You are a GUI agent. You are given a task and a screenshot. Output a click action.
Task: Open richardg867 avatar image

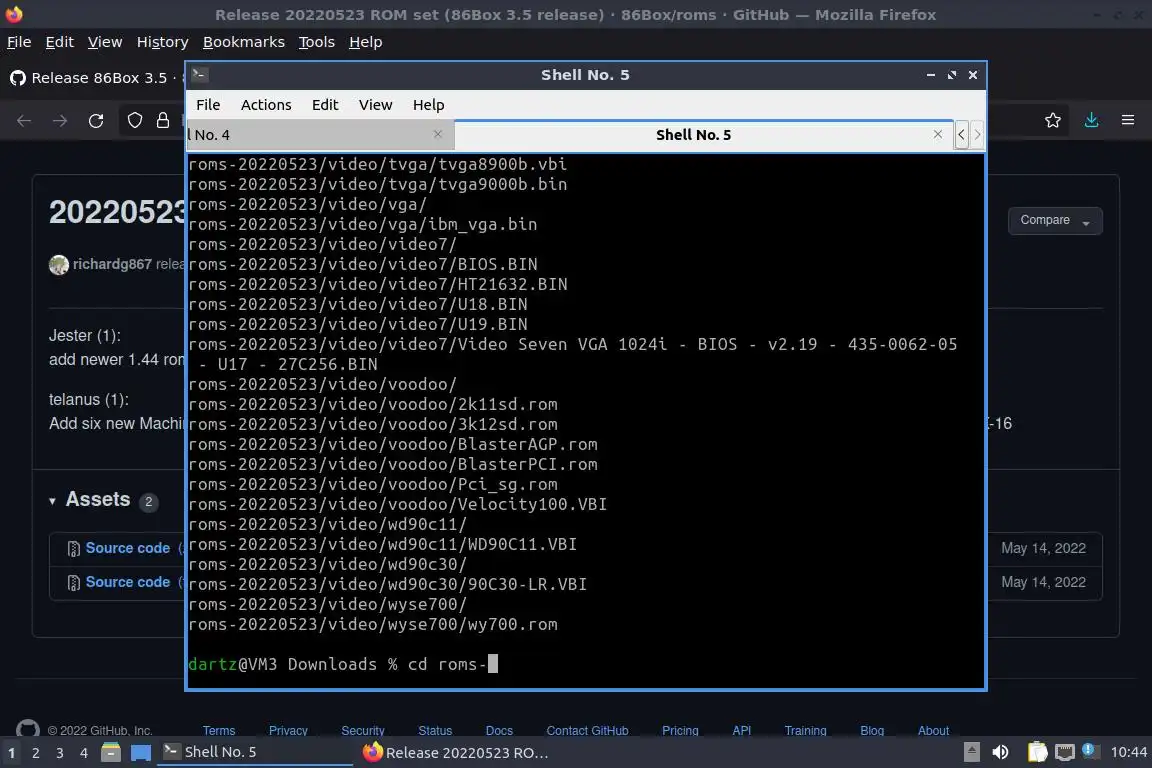pos(59,265)
